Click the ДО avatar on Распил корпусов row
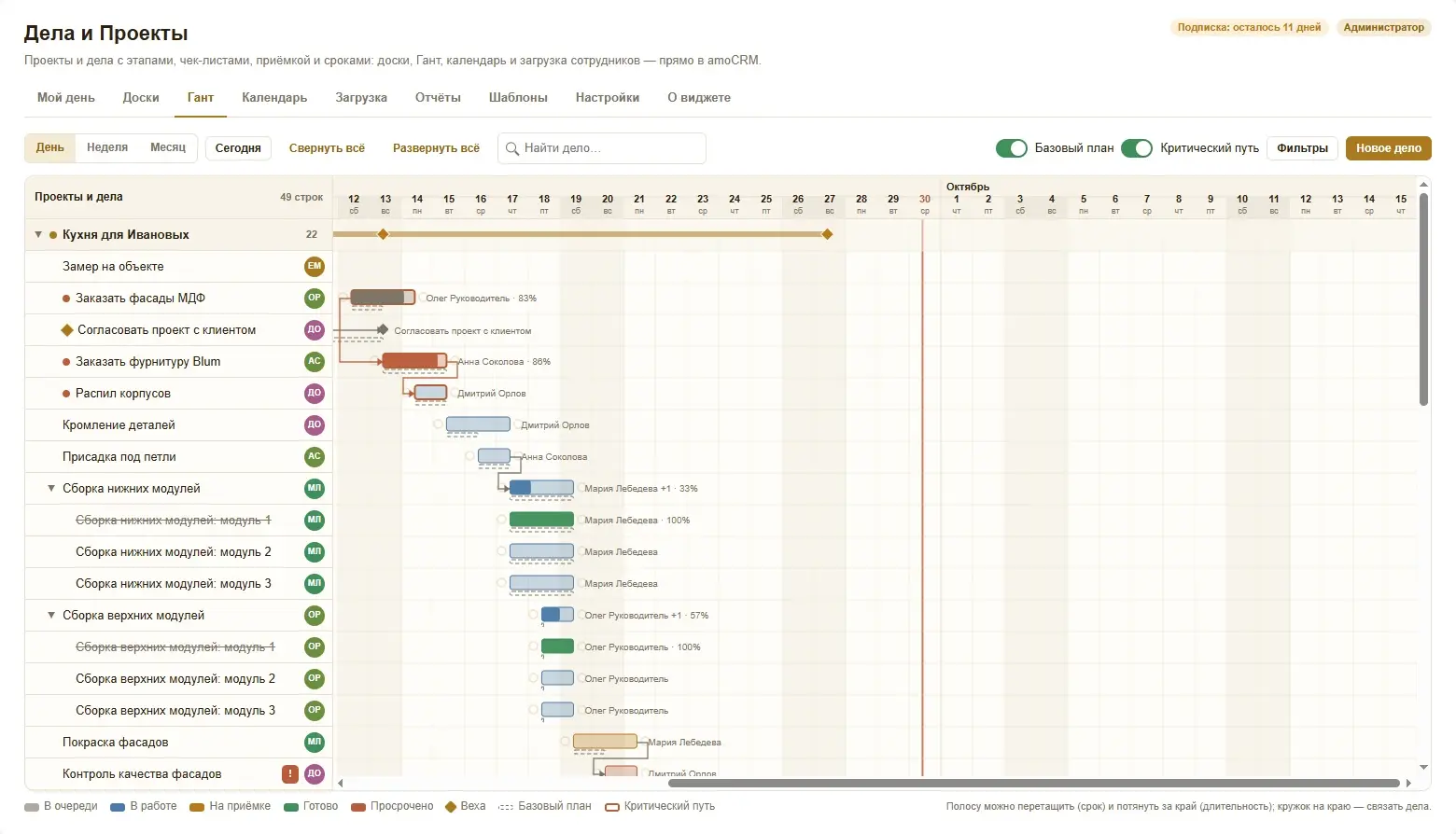Viewport: 1456px width, 834px height. 315,394
